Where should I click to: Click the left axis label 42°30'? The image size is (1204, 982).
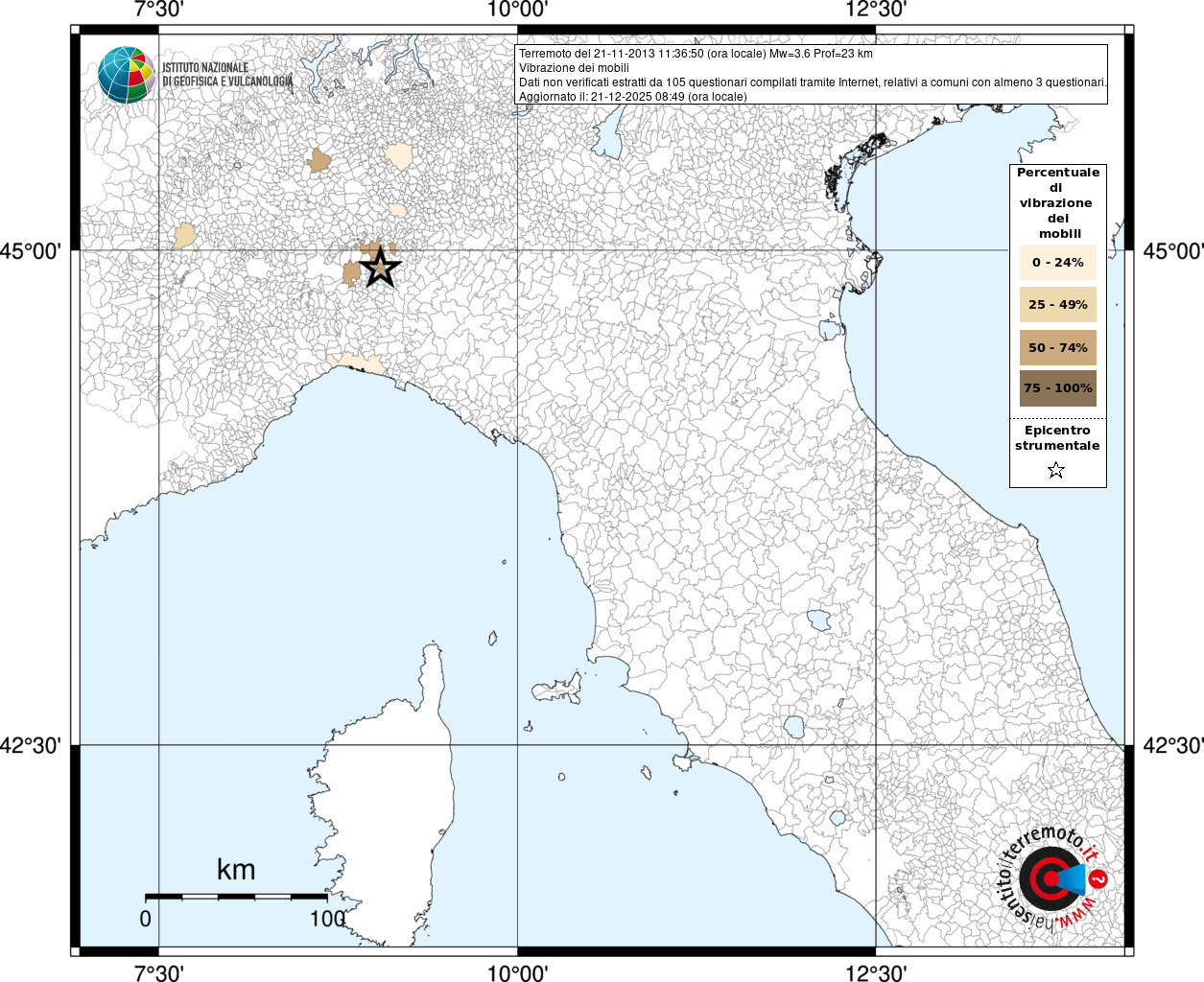coord(31,745)
